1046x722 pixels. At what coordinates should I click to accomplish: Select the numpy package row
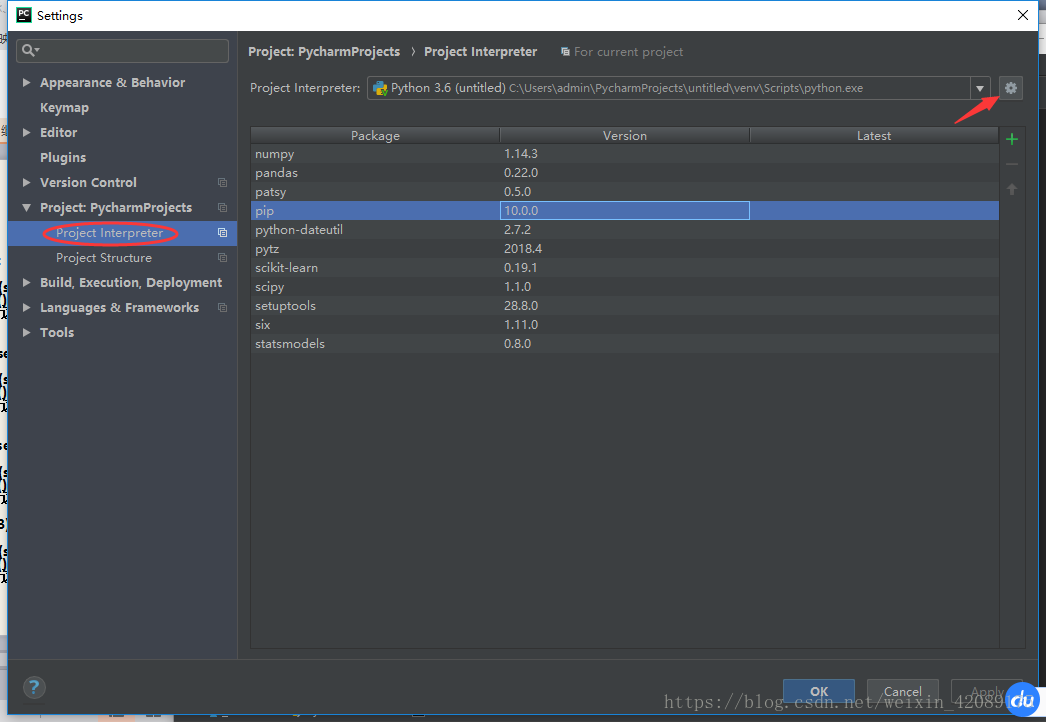tap(624, 153)
